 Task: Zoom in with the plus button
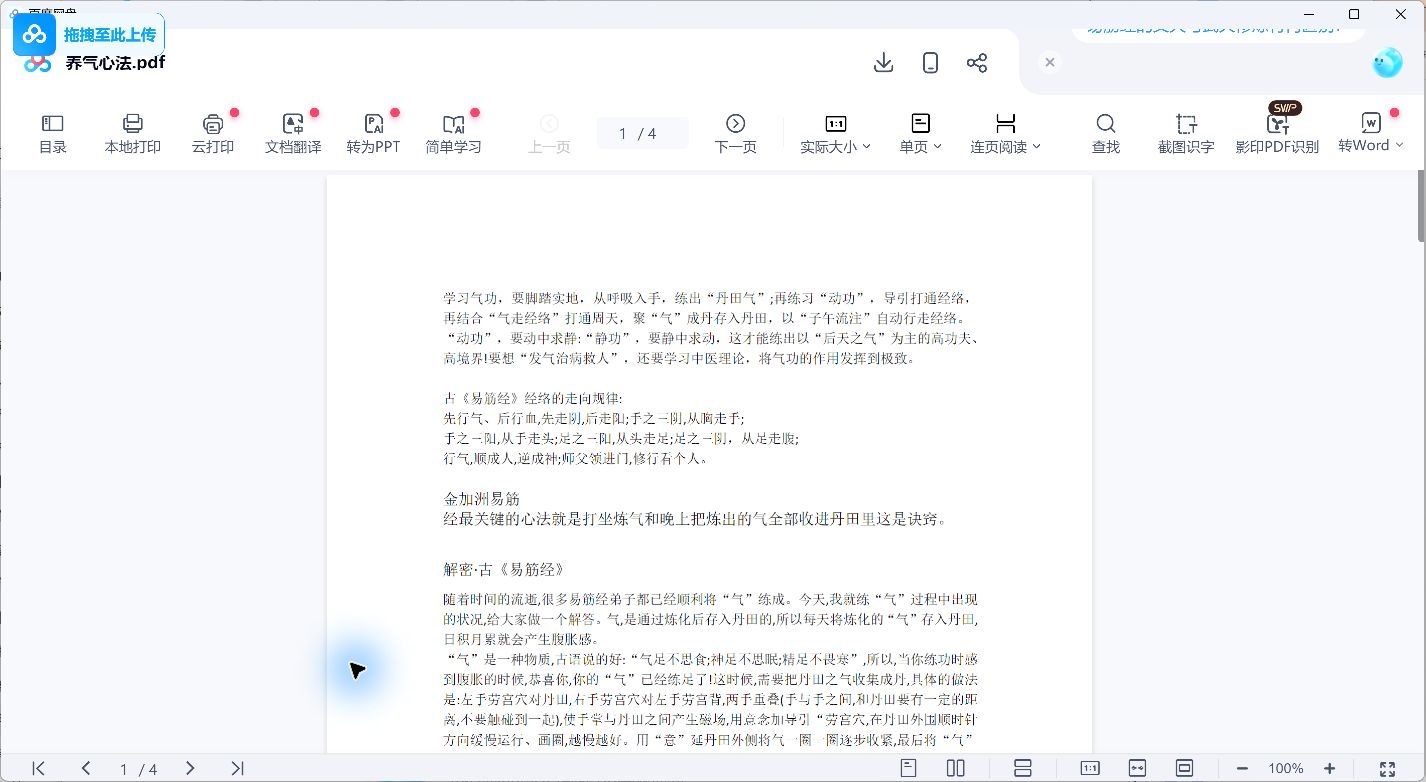point(1329,768)
